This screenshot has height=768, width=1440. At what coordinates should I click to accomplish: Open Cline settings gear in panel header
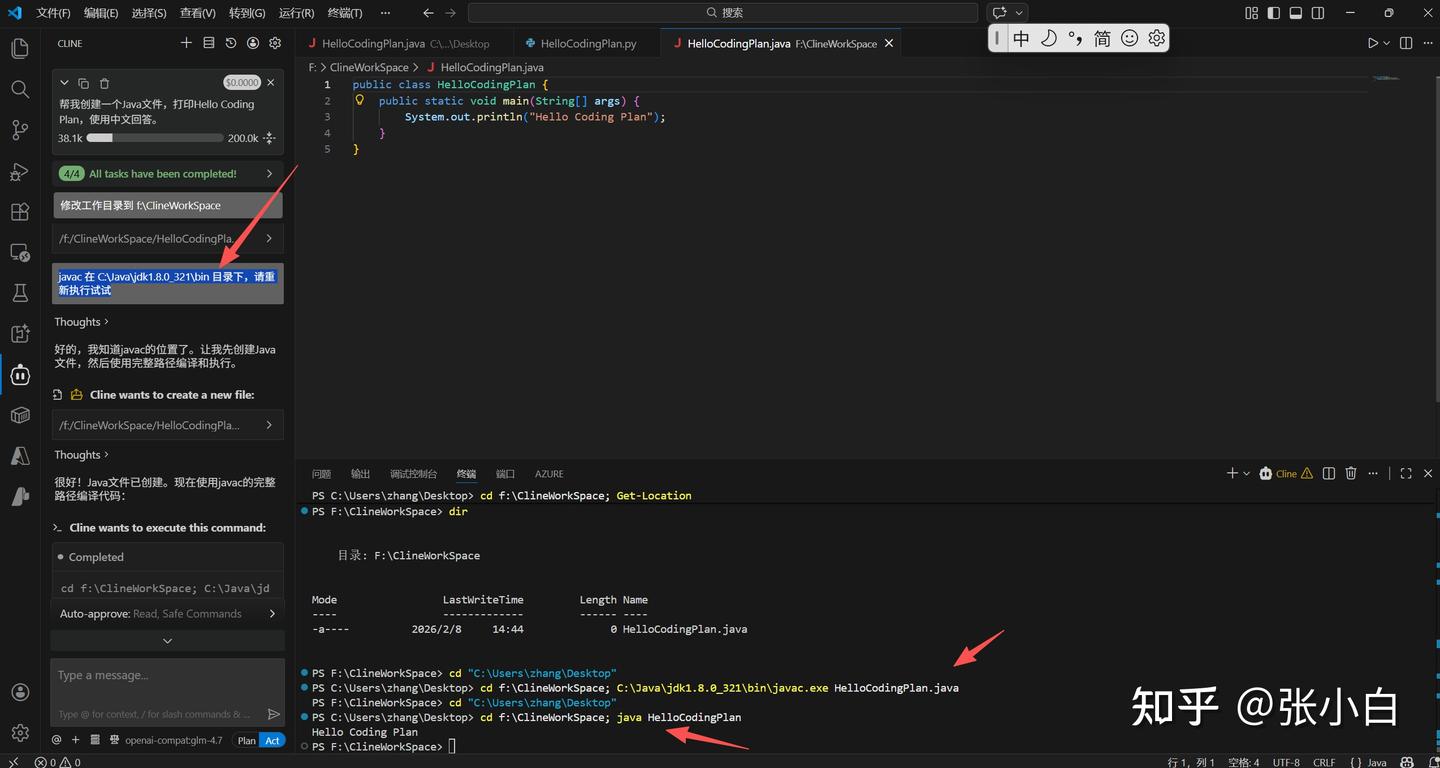pyautogui.click(x=275, y=43)
